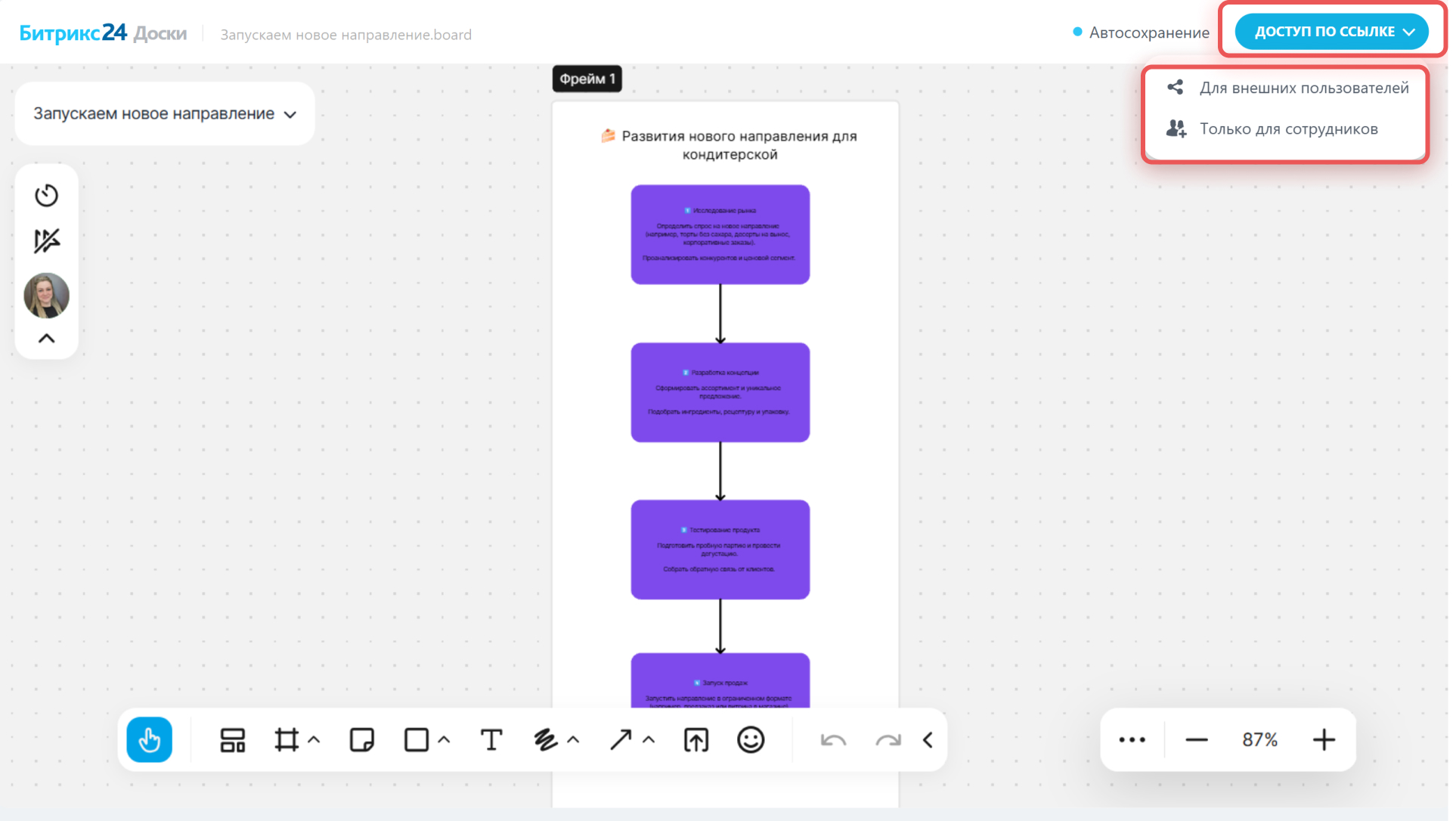The width and height of the screenshot is (1456, 821).
Task: Open the timer icon in sidebar
Action: [x=47, y=195]
